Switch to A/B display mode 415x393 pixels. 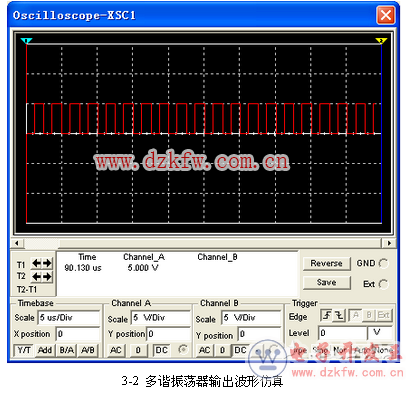click(88, 350)
